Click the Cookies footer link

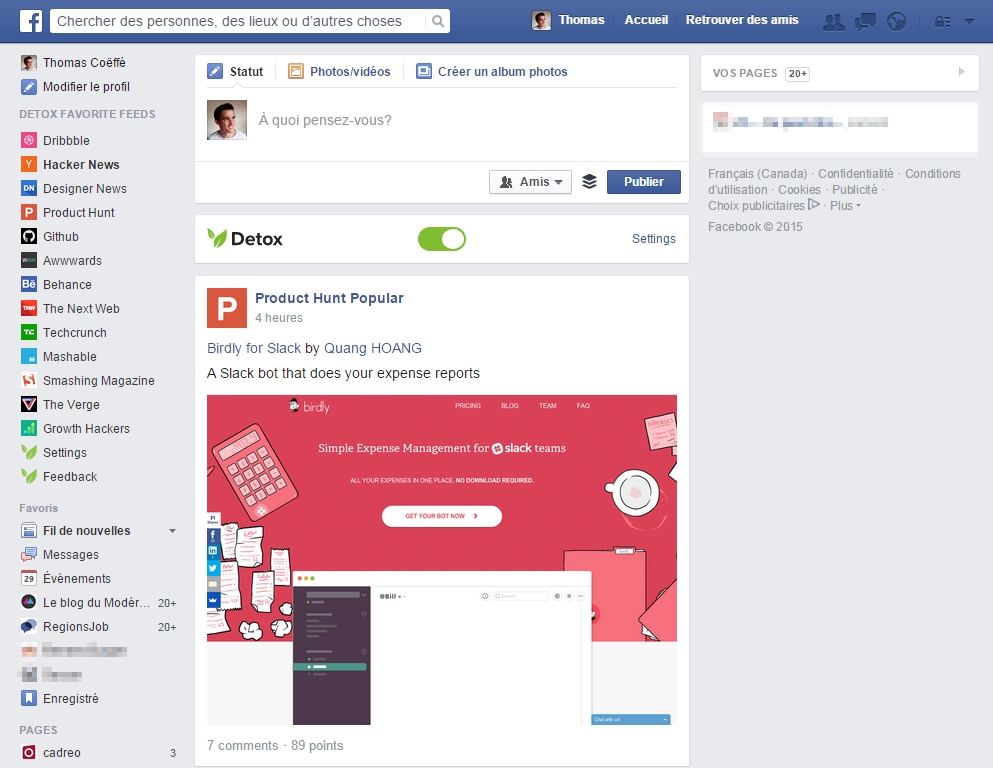coord(799,189)
